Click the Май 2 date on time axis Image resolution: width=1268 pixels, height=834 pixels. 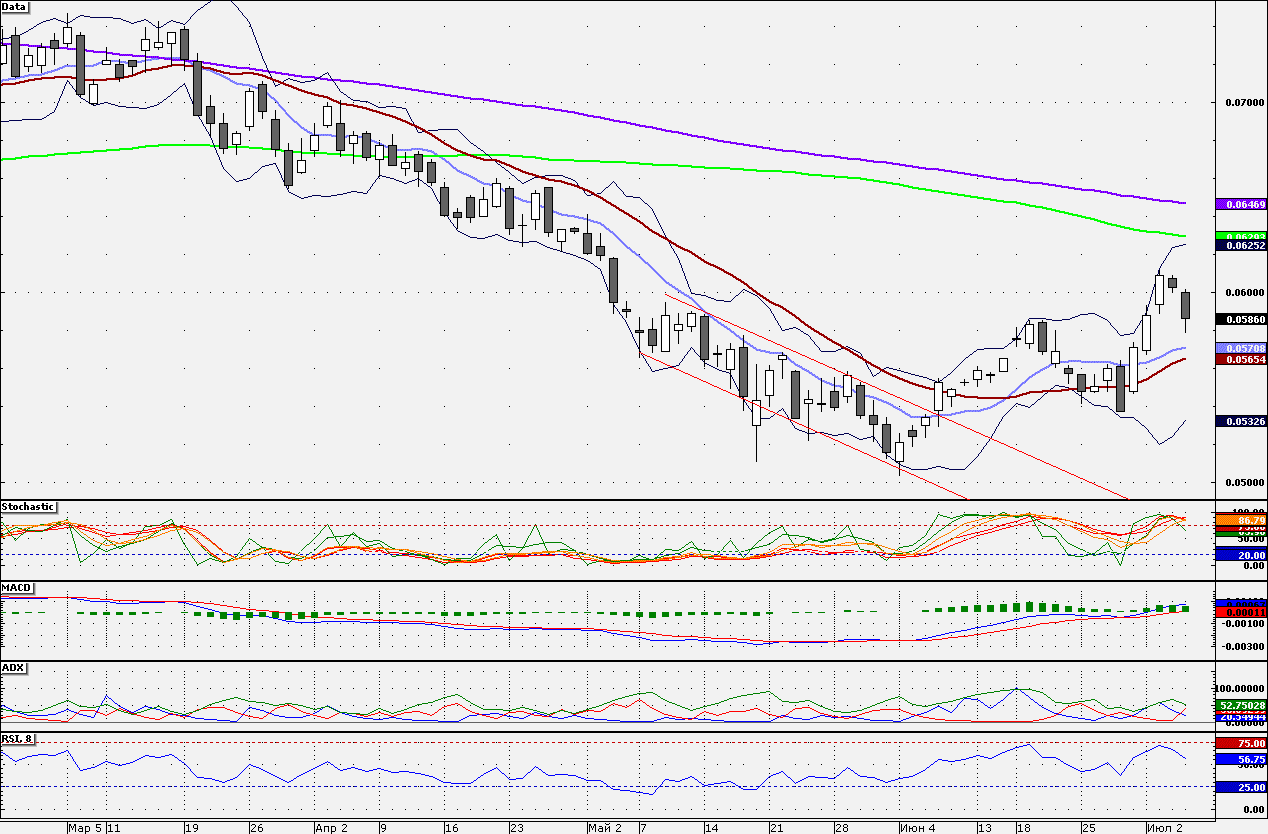tap(604, 828)
